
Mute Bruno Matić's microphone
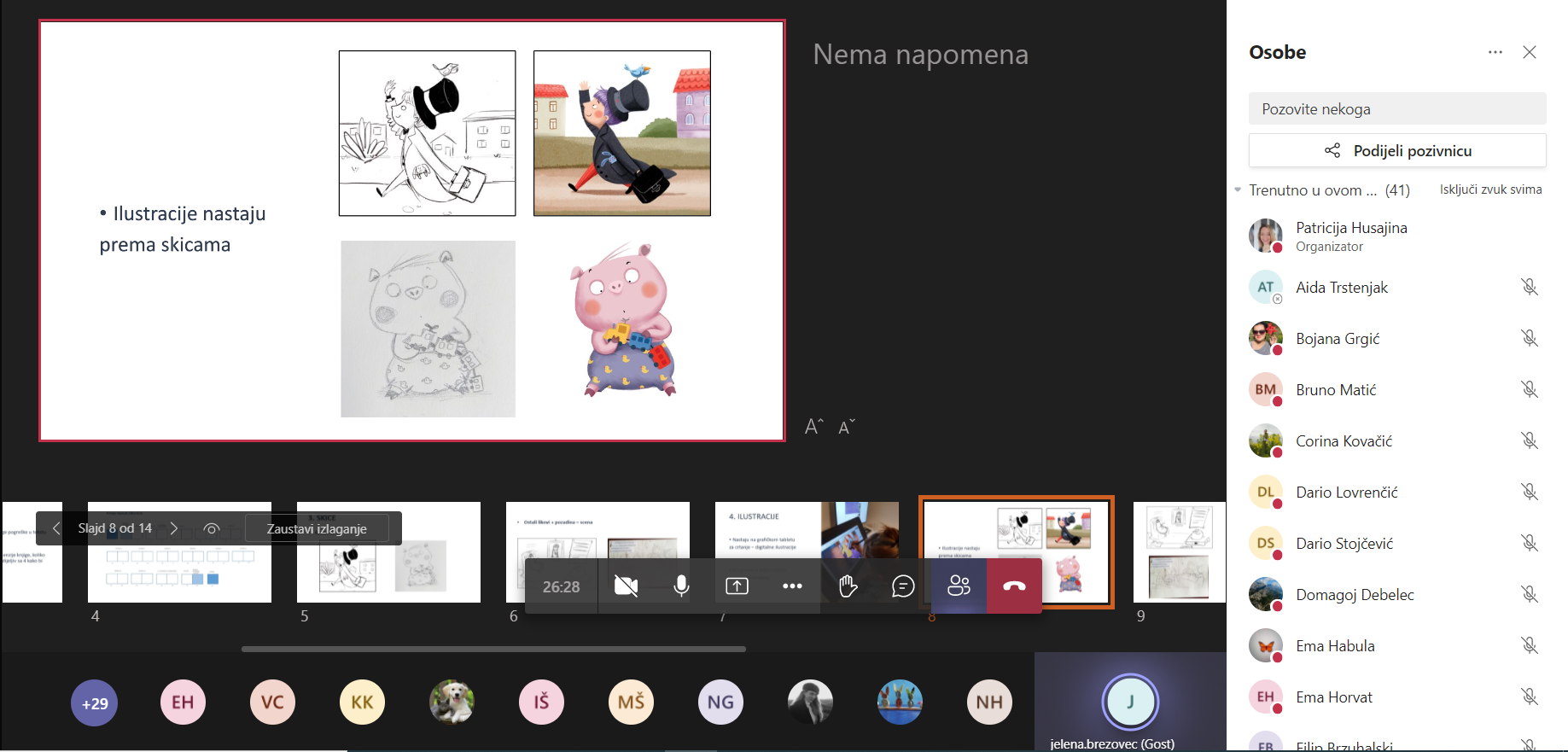[x=1530, y=389]
